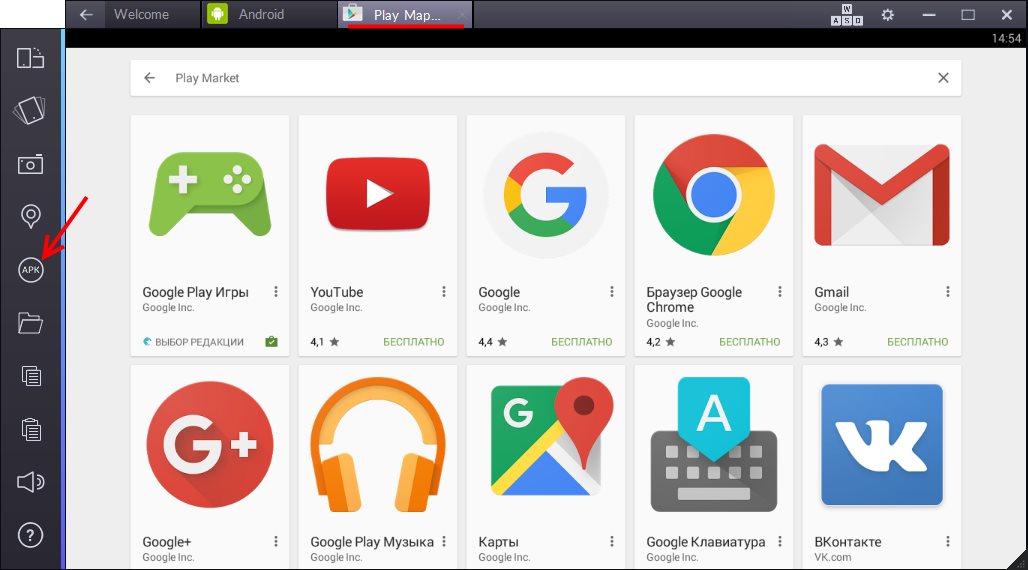Open the Google Клавиатура keyboard icon

(713, 445)
